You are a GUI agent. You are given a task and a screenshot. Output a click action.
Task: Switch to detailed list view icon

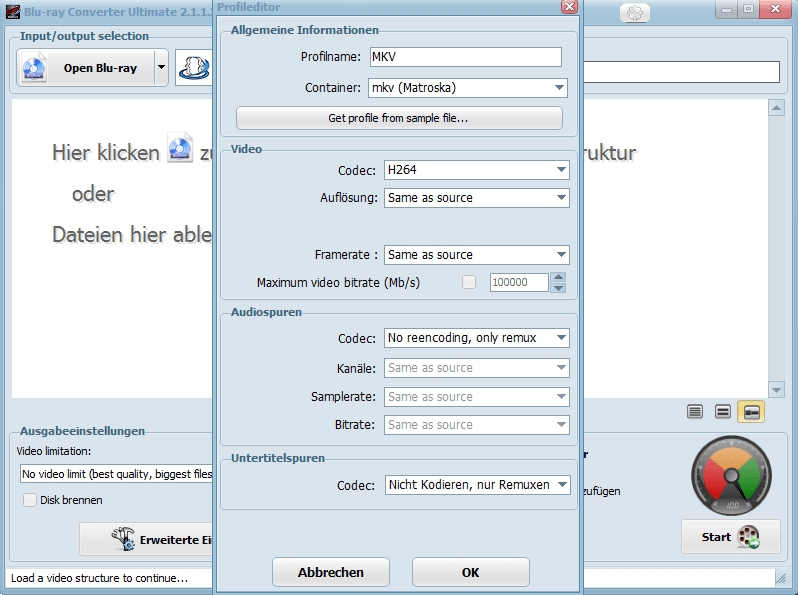point(695,411)
